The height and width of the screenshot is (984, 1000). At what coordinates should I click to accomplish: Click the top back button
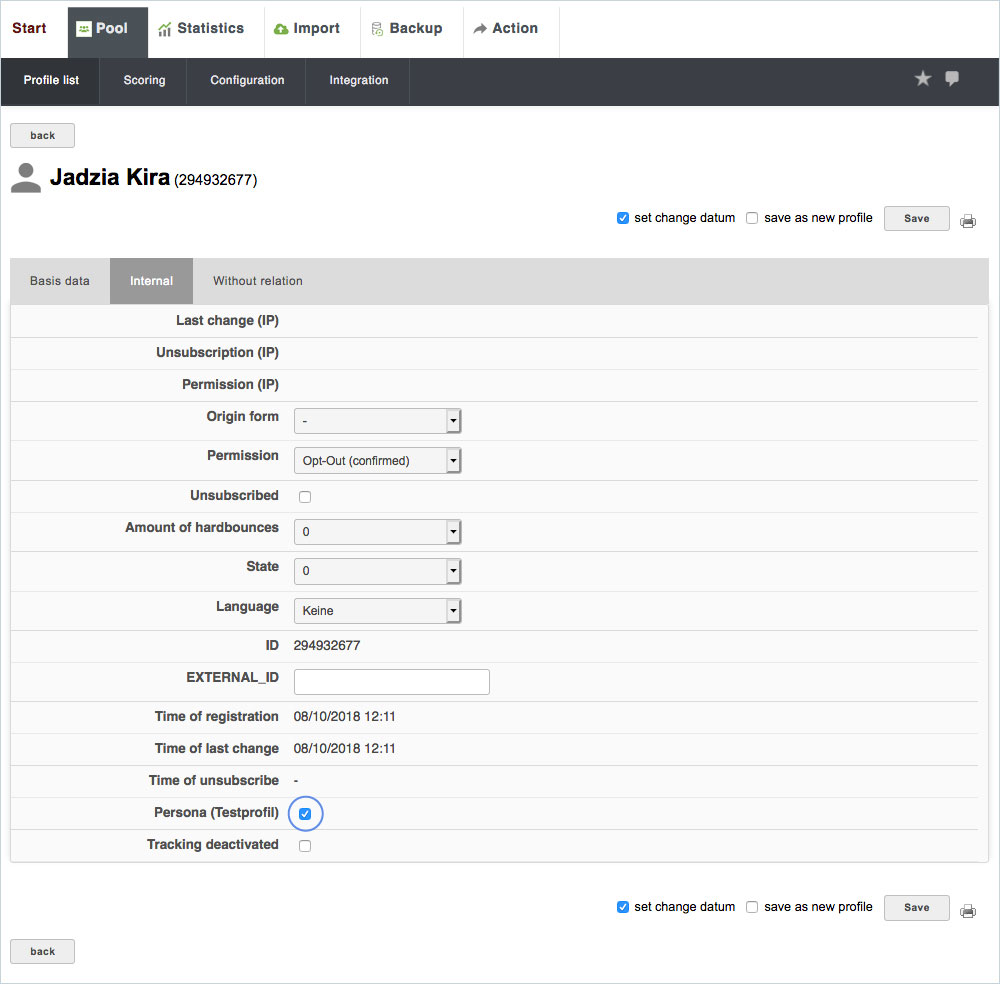point(42,136)
